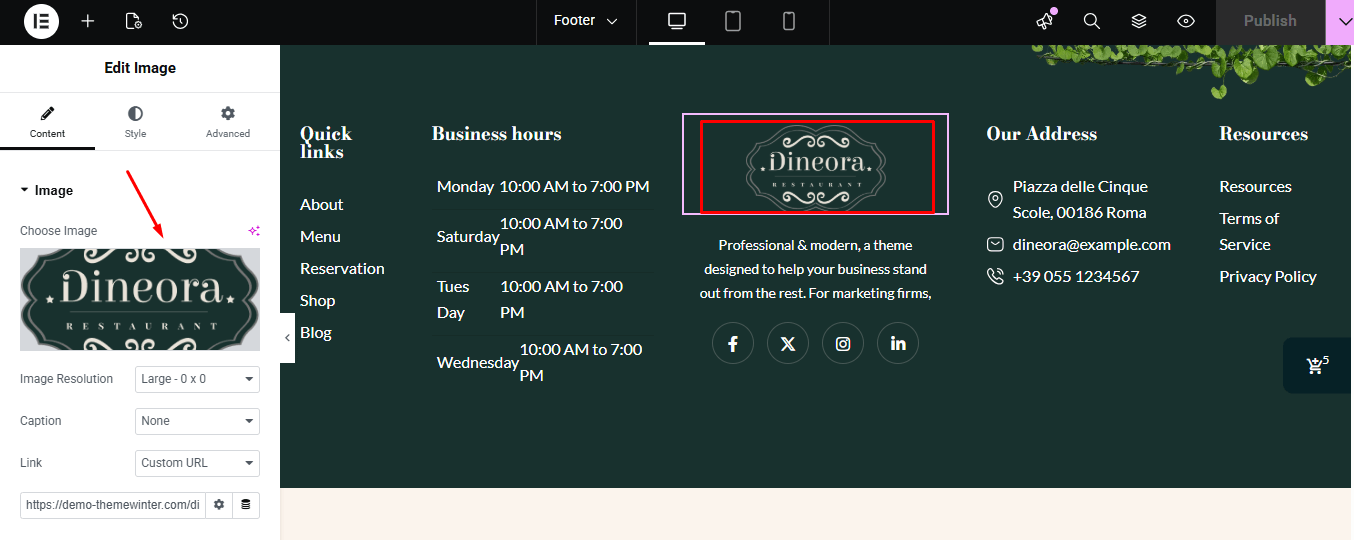Open the Structure layers icon
The height and width of the screenshot is (540, 1354).
point(1139,21)
